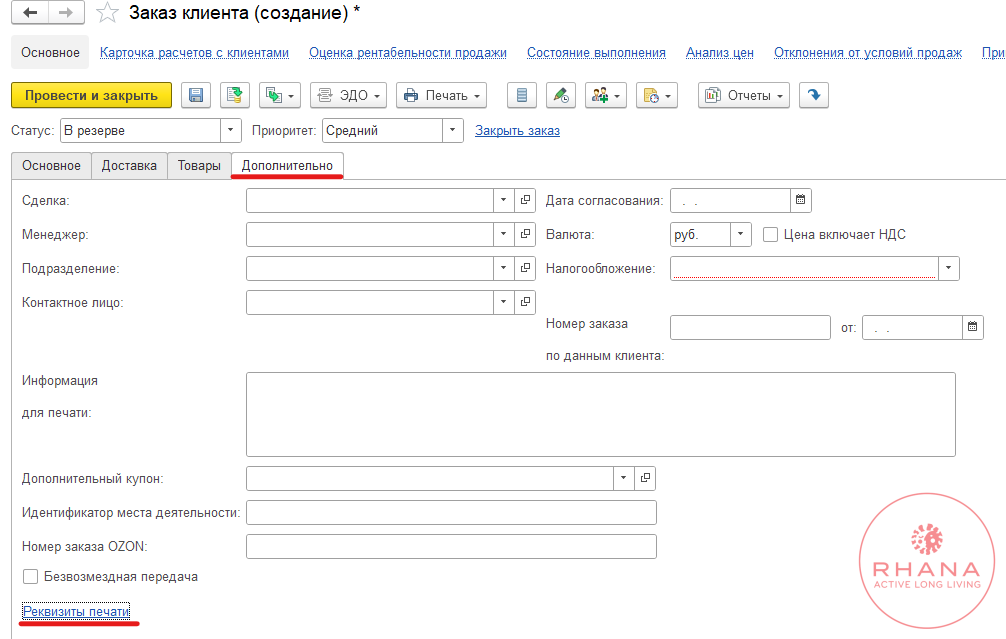
Task: Select the Дополнительно tab
Action: 287,166
